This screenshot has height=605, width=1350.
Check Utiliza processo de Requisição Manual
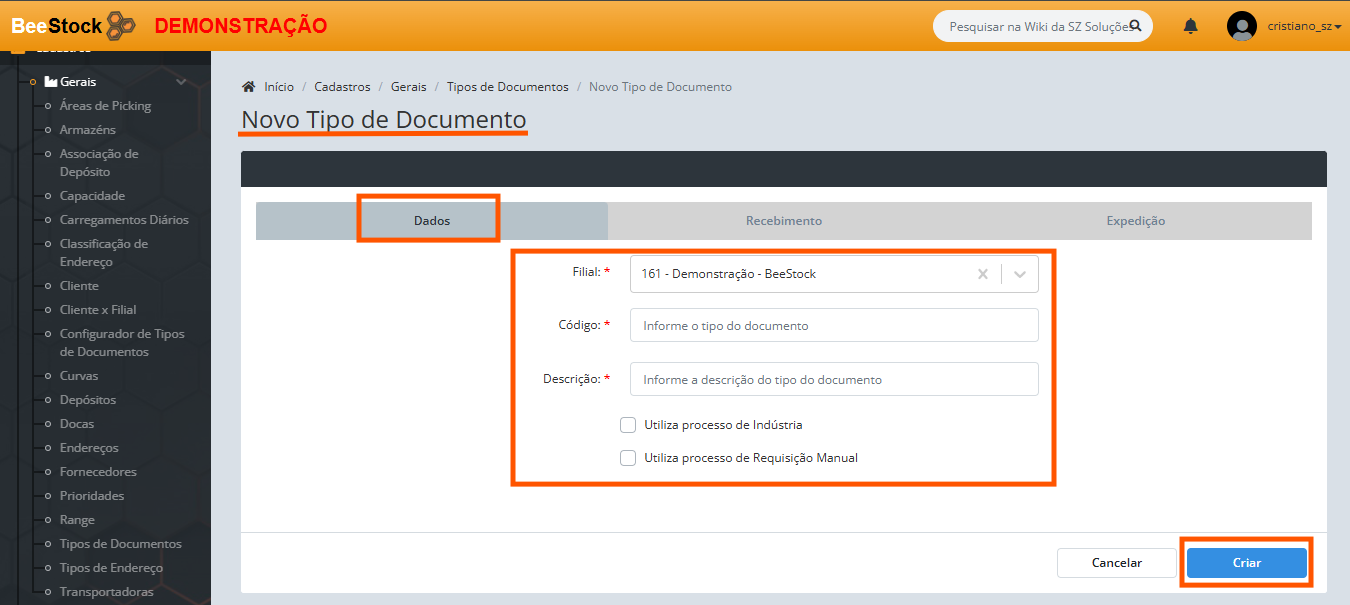[628, 458]
